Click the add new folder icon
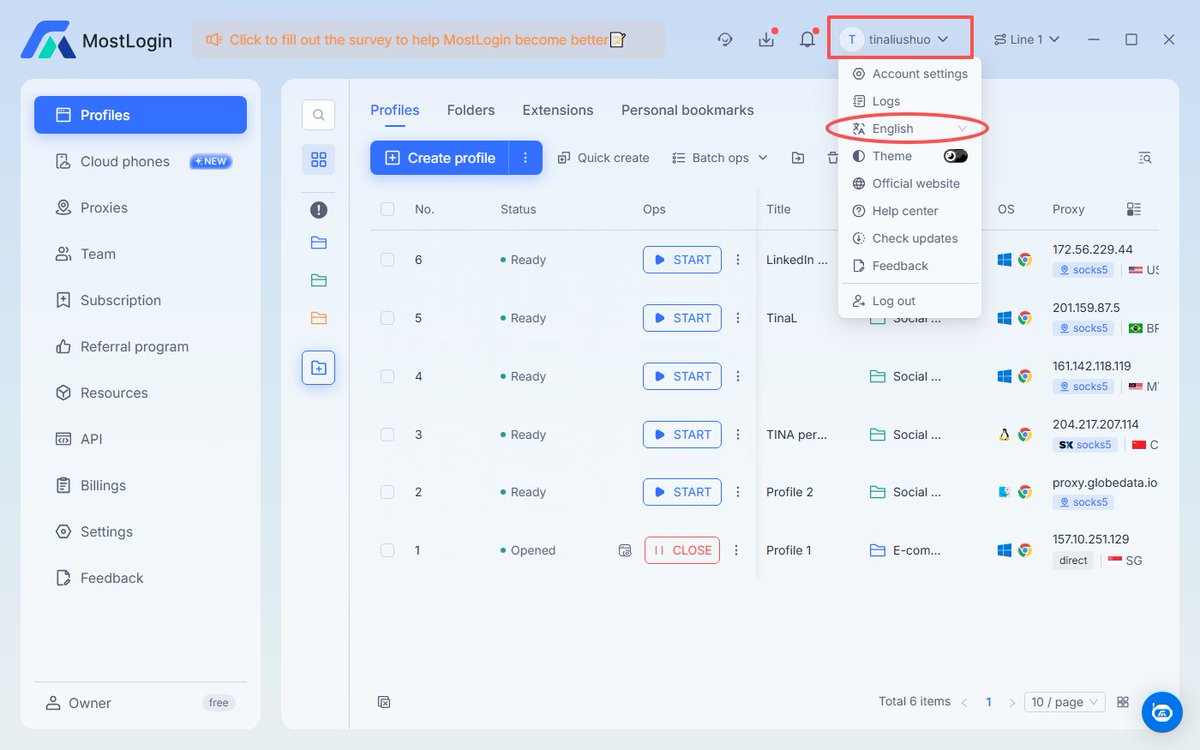The height and width of the screenshot is (750, 1200). click(318, 368)
